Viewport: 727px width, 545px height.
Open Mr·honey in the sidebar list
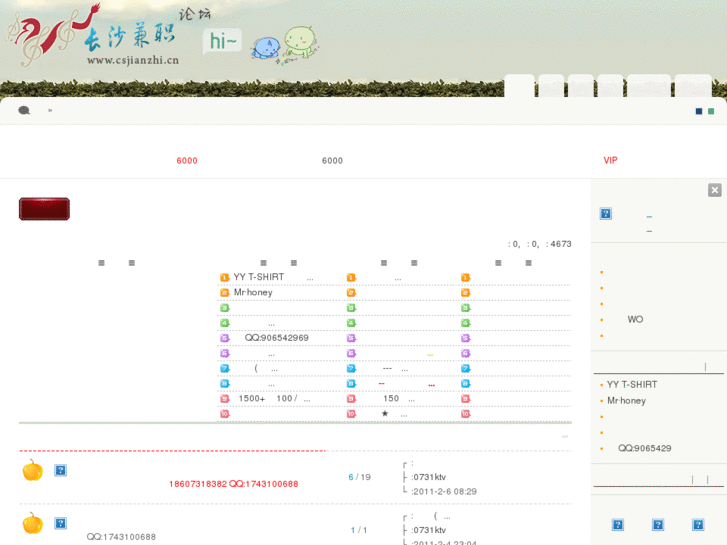tap(626, 400)
